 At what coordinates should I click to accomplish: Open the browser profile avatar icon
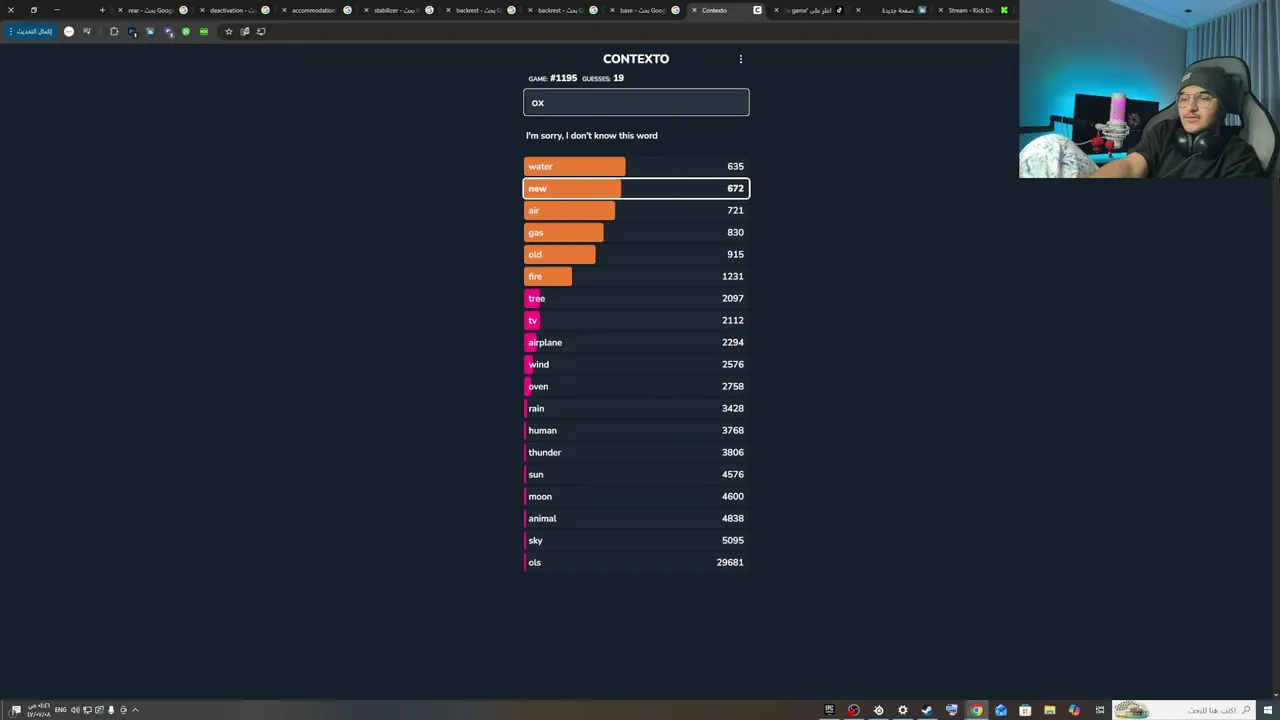coord(69,31)
